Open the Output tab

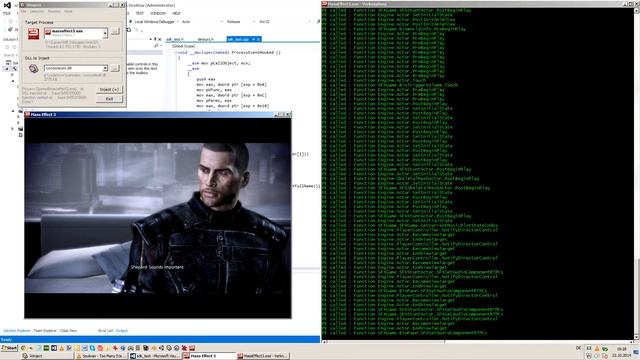[122, 331]
